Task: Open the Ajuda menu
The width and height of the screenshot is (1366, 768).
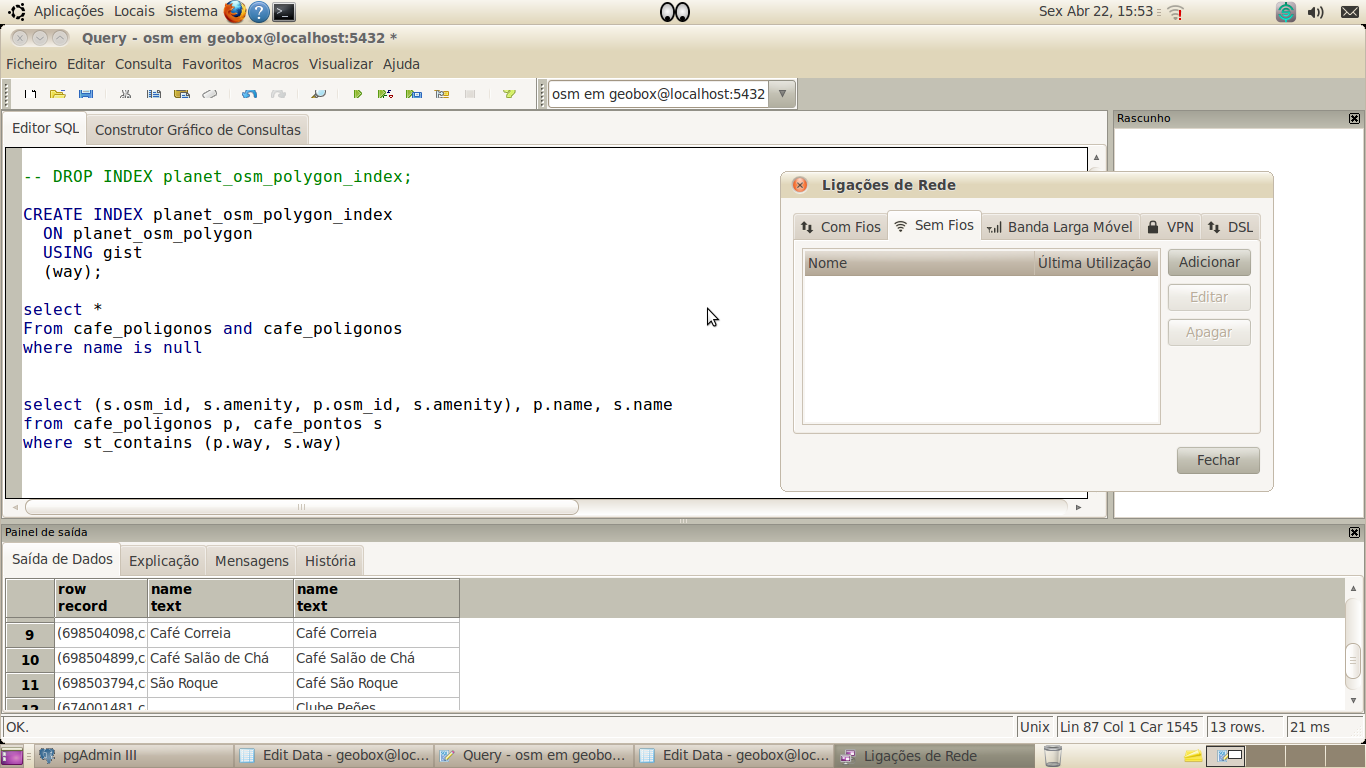Action: (401, 64)
